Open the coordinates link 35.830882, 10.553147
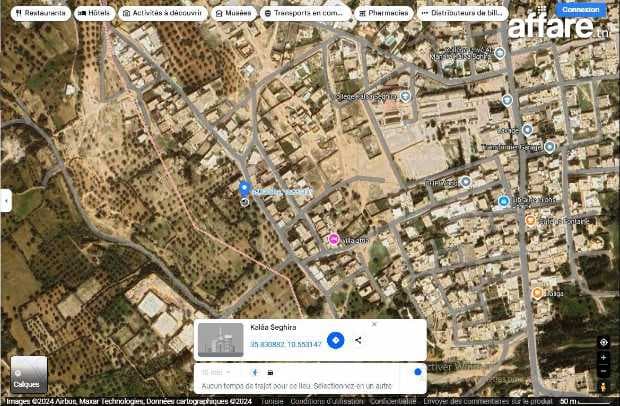Image resolution: width=620 pixels, height=406 pixels. (285, 344)
